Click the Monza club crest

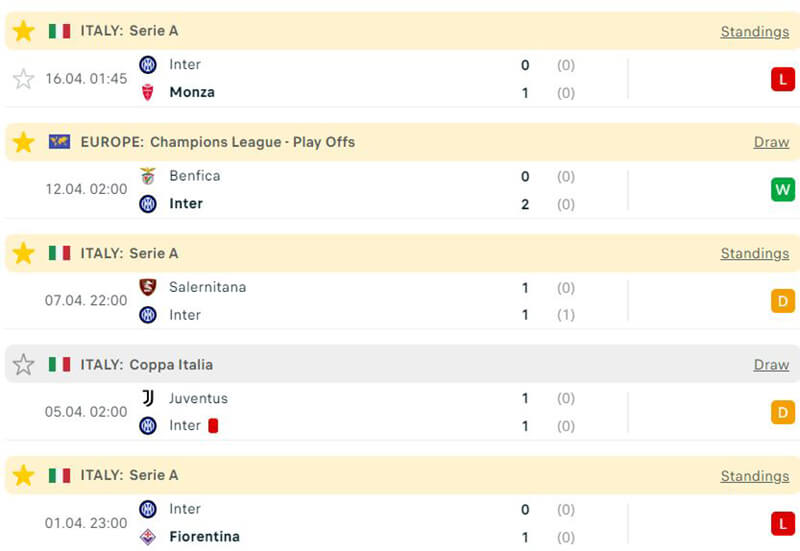148,93
